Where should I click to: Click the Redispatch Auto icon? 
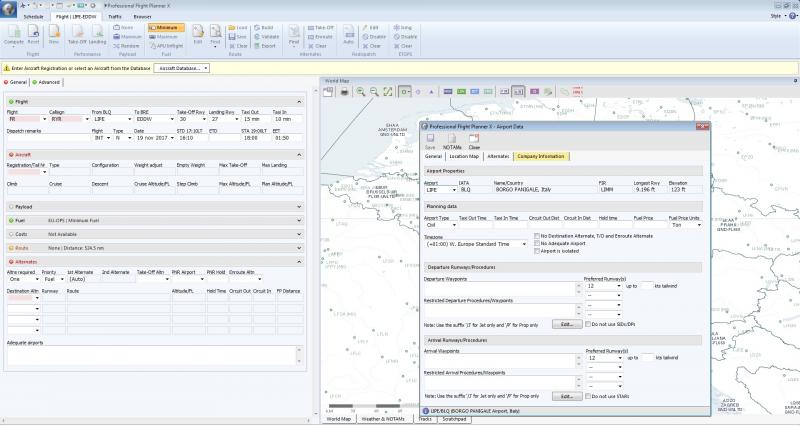point(348,35)
